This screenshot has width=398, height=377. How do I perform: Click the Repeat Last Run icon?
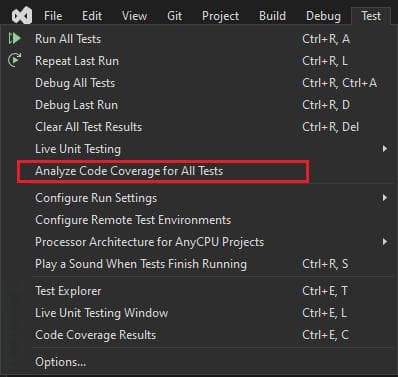click(x=15, y=60)
